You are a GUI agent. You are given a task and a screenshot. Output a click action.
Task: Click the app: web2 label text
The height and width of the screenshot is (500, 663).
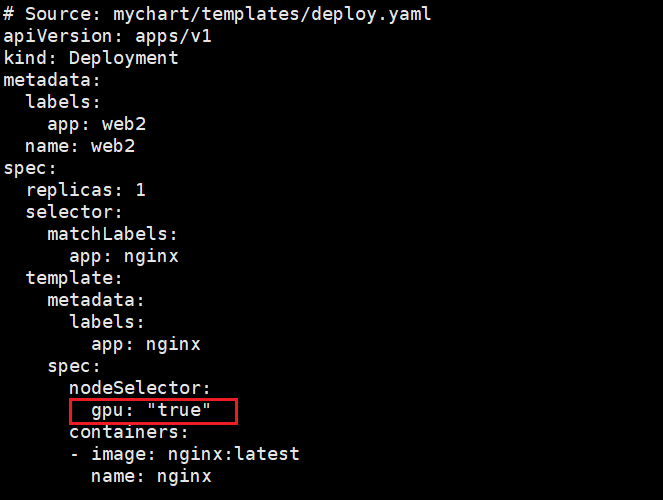102,124
